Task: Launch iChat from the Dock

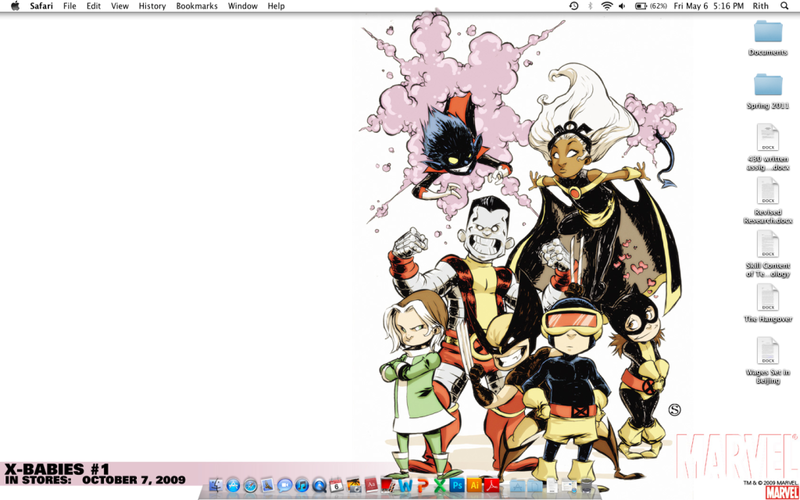Action: pos(285,485)
